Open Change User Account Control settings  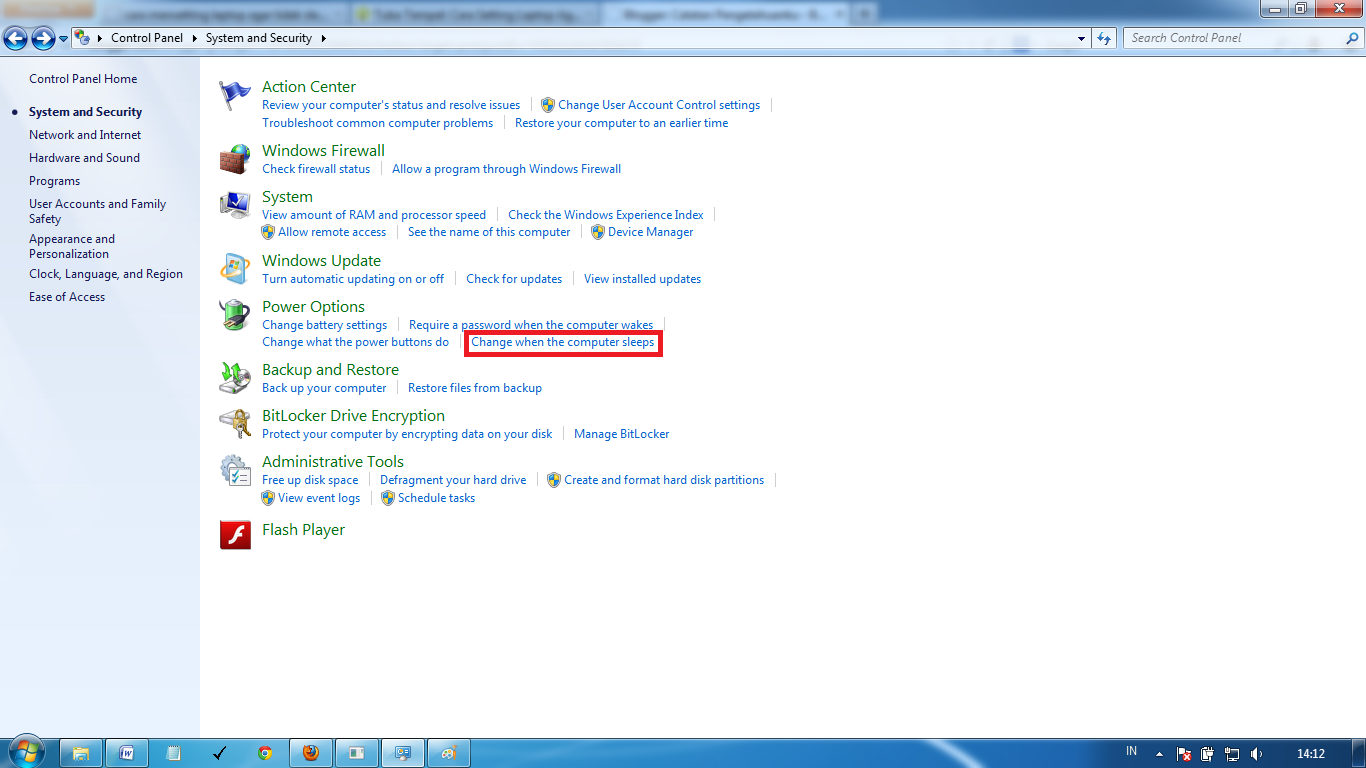coord(659,105)
